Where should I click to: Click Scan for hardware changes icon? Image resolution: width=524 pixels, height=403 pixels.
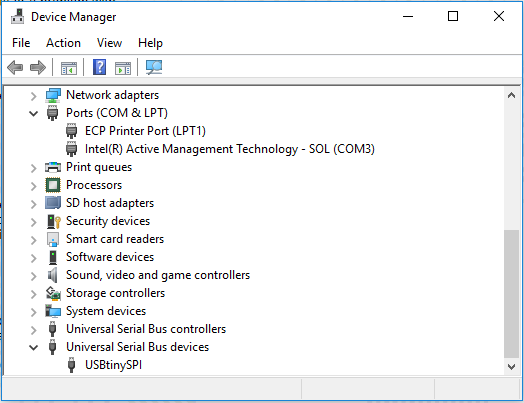(154, 67)
